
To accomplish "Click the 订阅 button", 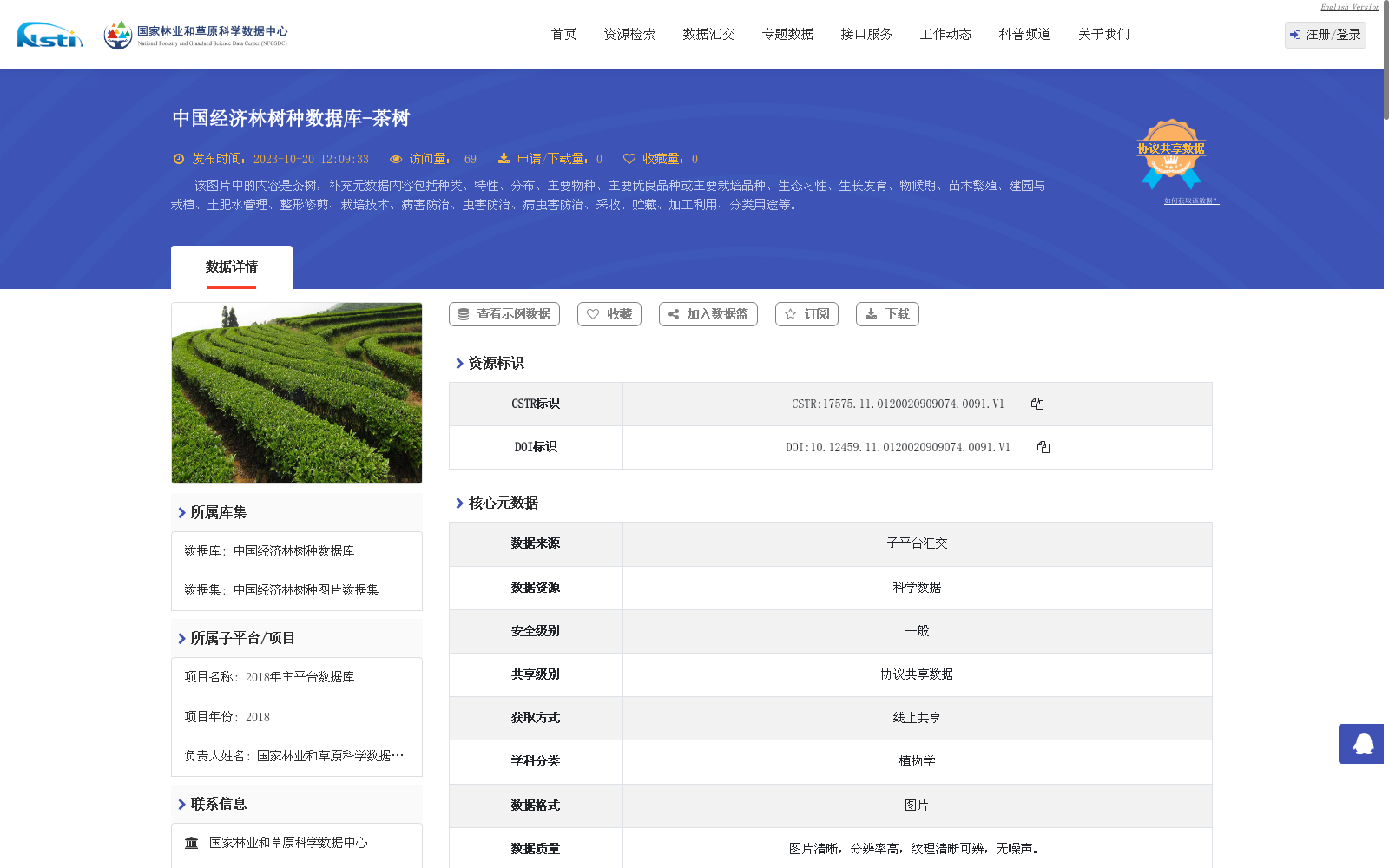I will click(x=807, y=314).
